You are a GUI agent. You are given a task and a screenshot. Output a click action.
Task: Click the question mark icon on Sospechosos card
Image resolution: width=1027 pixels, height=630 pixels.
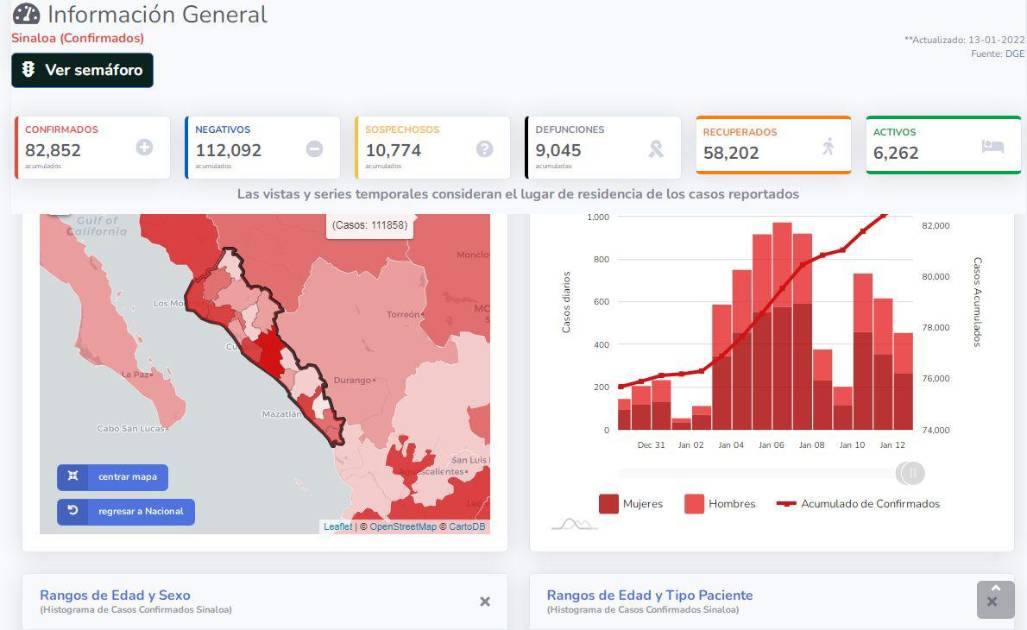tap(484, 148)
